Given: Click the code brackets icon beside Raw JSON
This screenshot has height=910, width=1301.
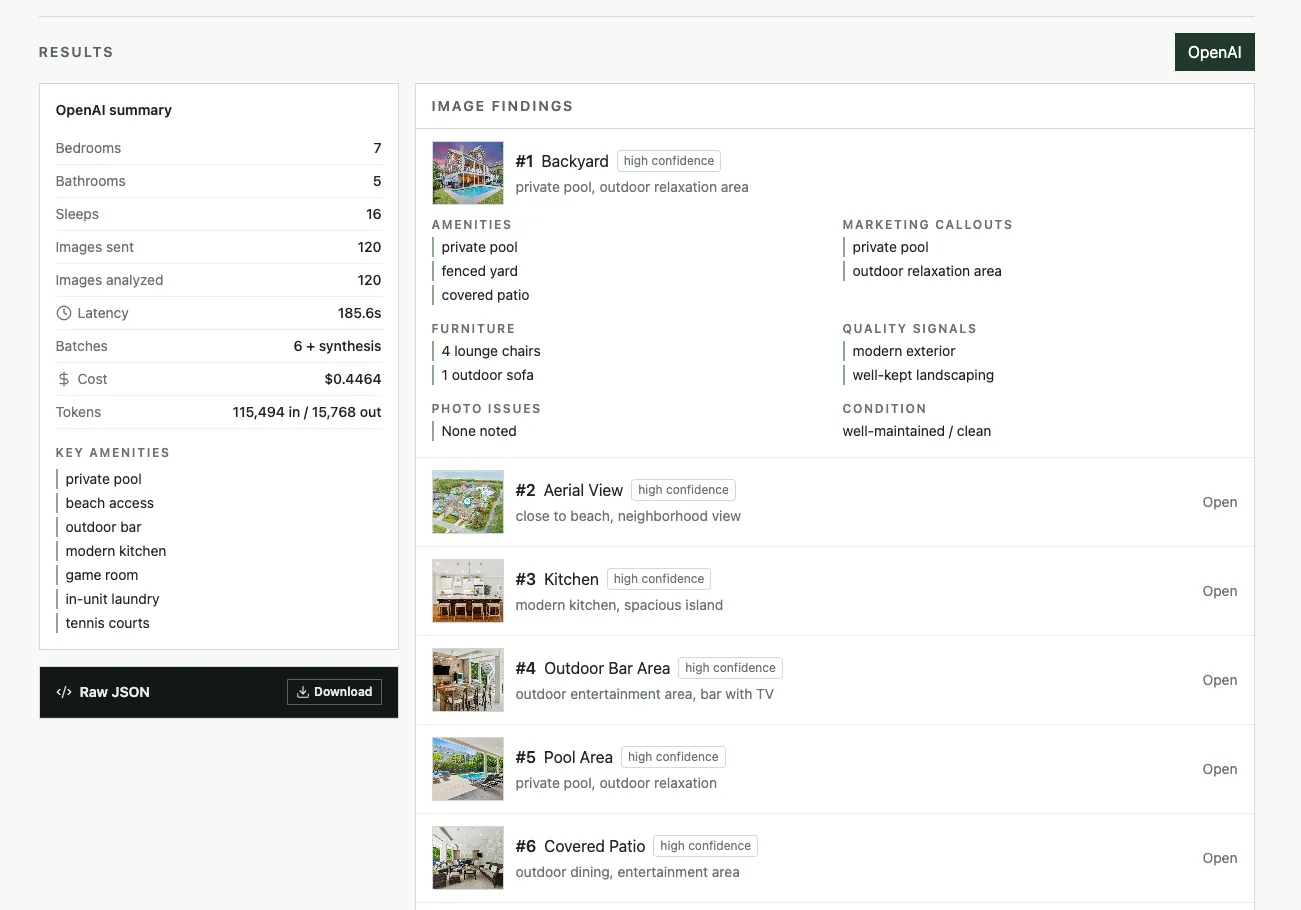Looking at the screenshot, I should coord(64,692).
